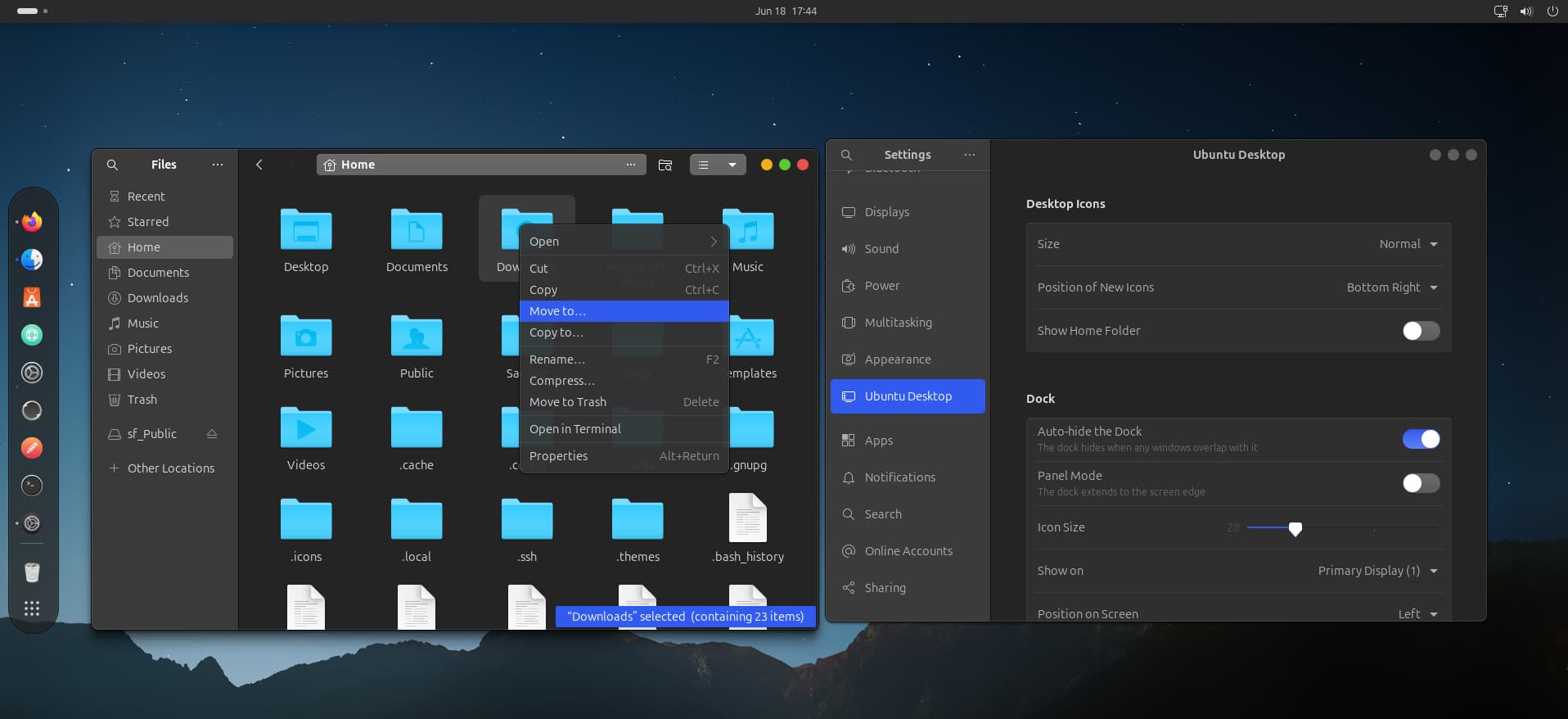Select the .bash_history file
This screenshot has height=719, width=1568.
[748, 529]
